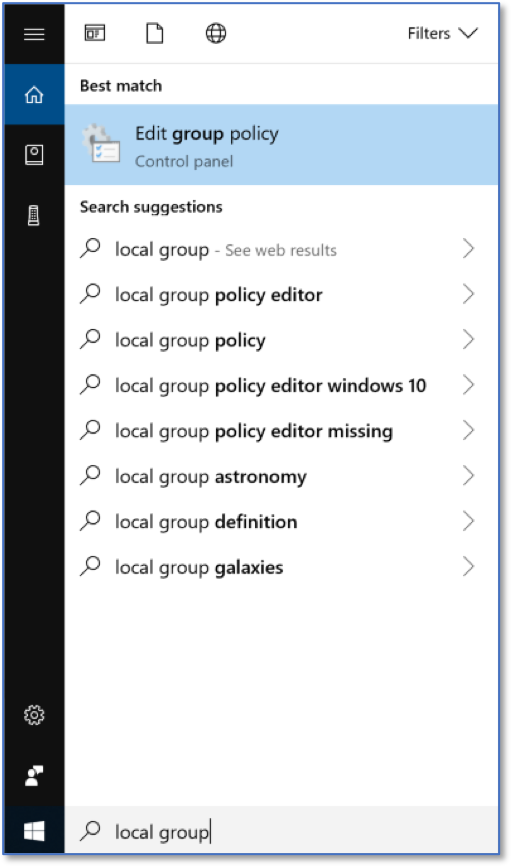The height and width of the screenshot is (866, 512).
Task: Select local group policy editor windows 10
Action: click(x=281, y=385)
